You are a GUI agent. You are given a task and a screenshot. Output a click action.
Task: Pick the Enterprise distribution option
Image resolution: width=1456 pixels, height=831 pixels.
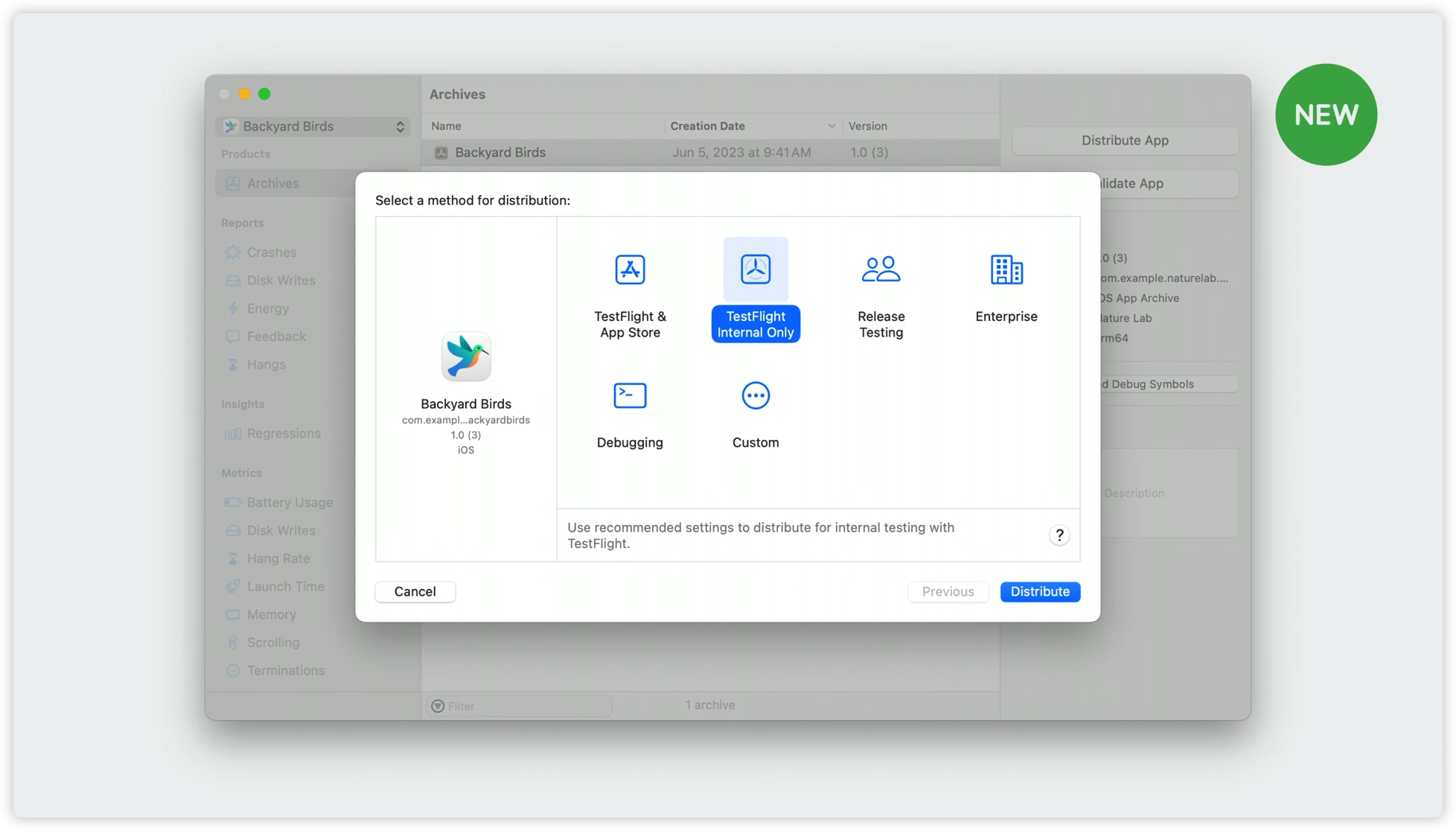pyautogui.click(x=1006, y=290)
